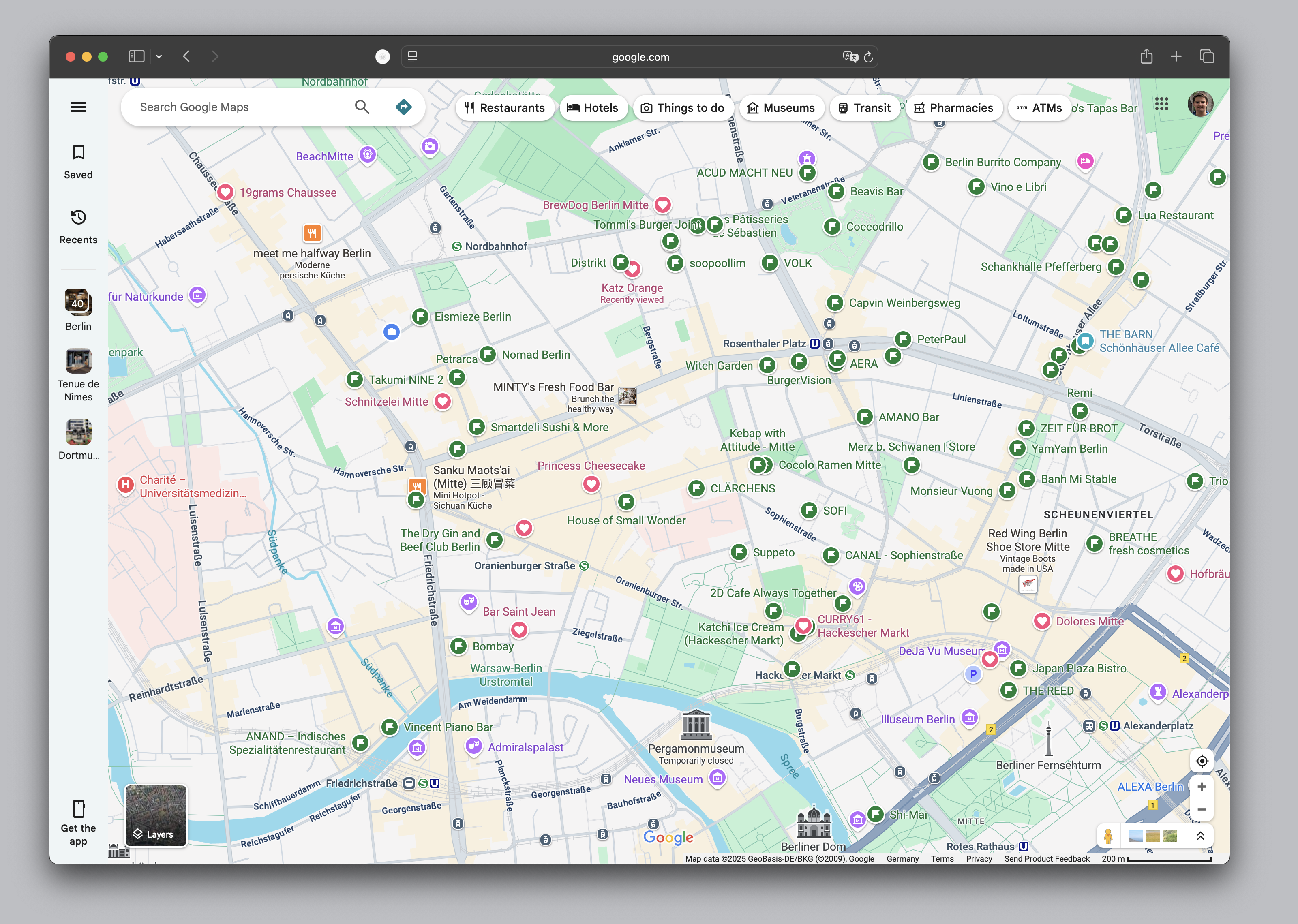Click the Admiralspalast theatre pin
Screen dimensions: 1298x924
pos(473,746)
